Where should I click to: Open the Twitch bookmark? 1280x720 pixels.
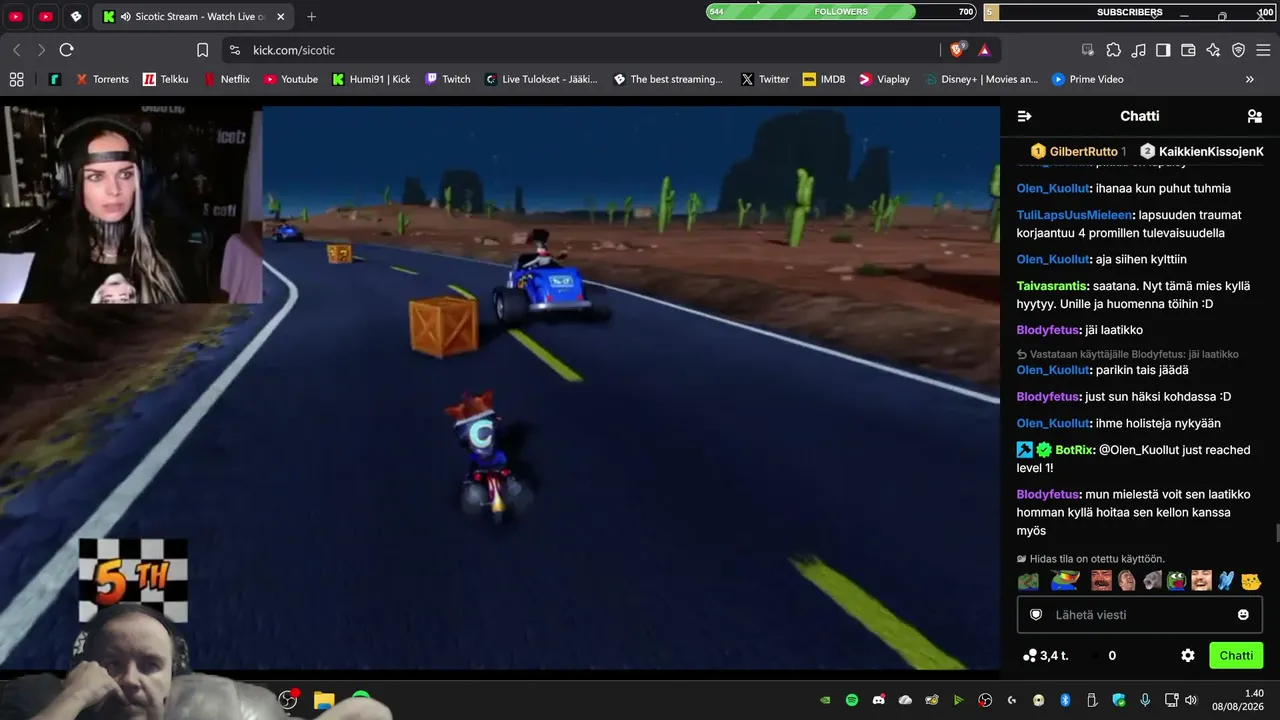click(448, 79)
